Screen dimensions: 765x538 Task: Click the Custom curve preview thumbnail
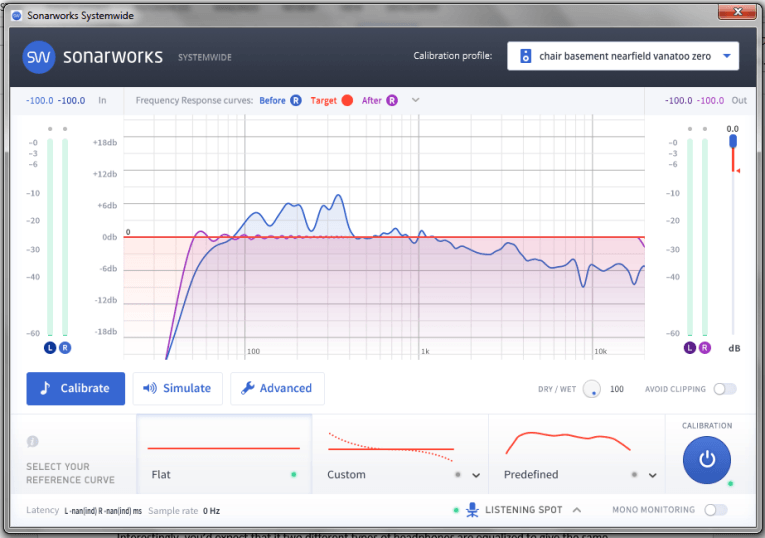(391, 447)
